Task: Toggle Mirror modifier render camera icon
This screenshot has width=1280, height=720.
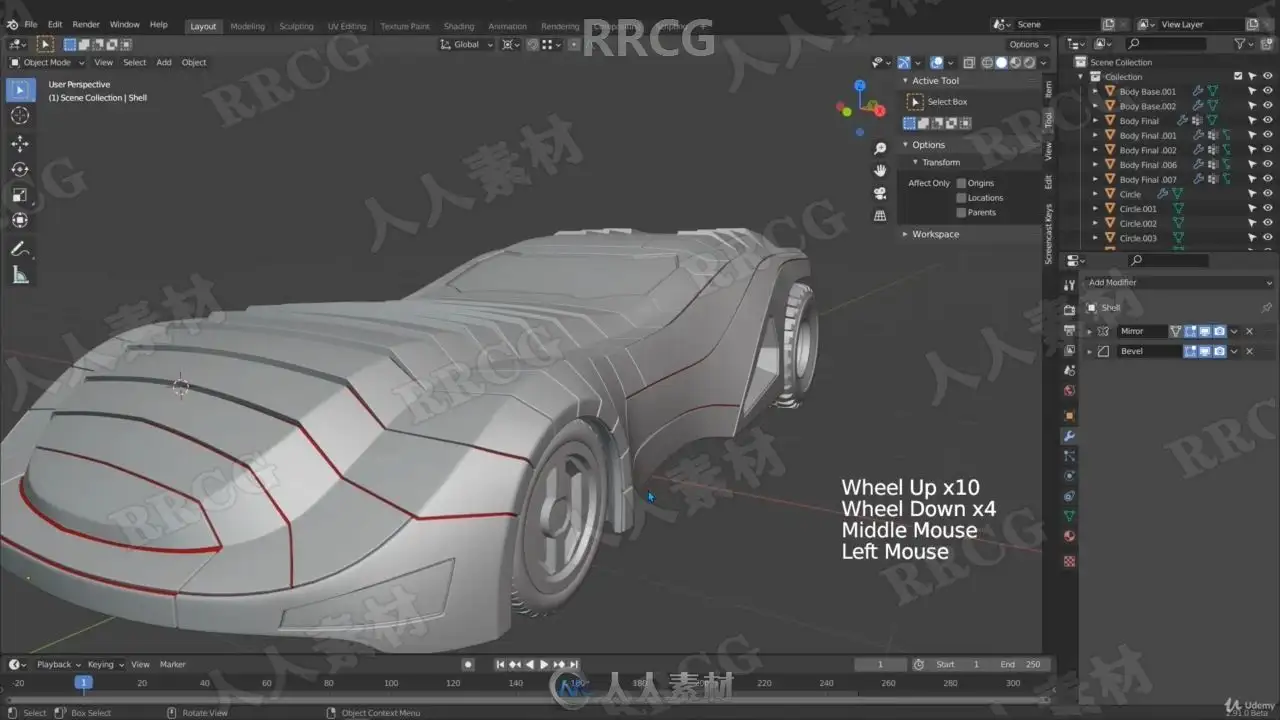Action: [1219, 331]
